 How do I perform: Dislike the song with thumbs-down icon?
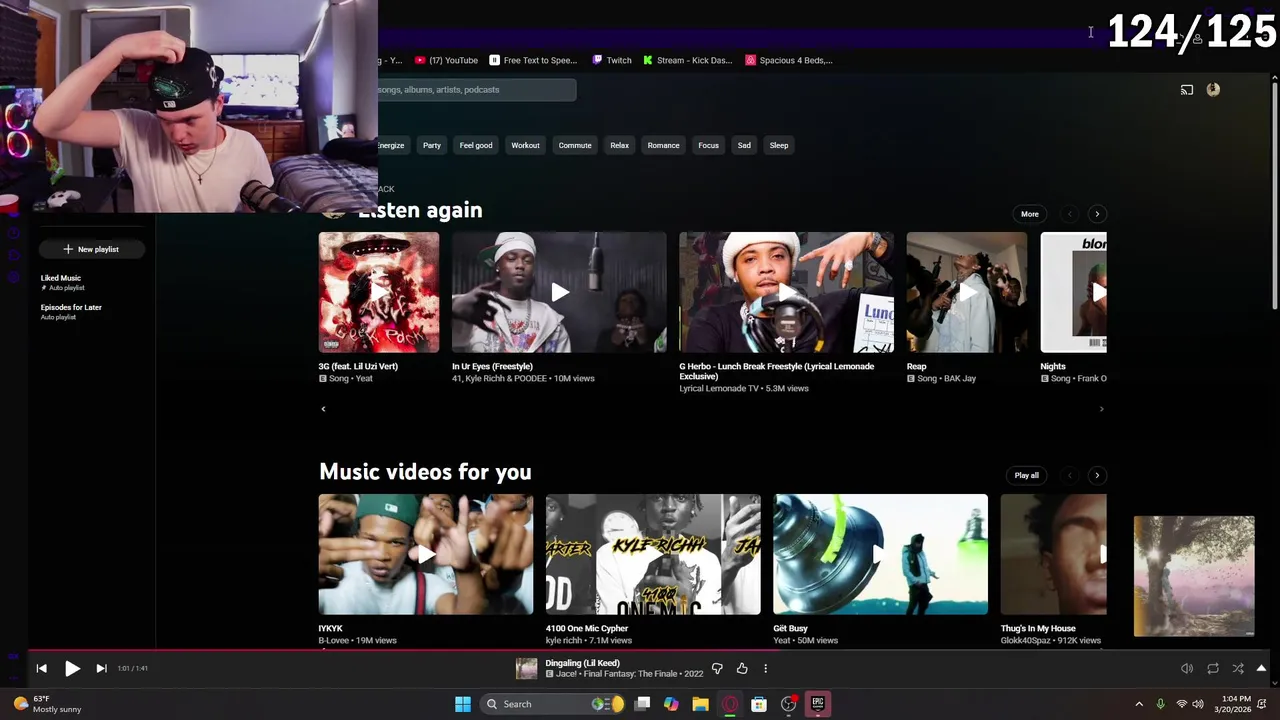[717, 668]
